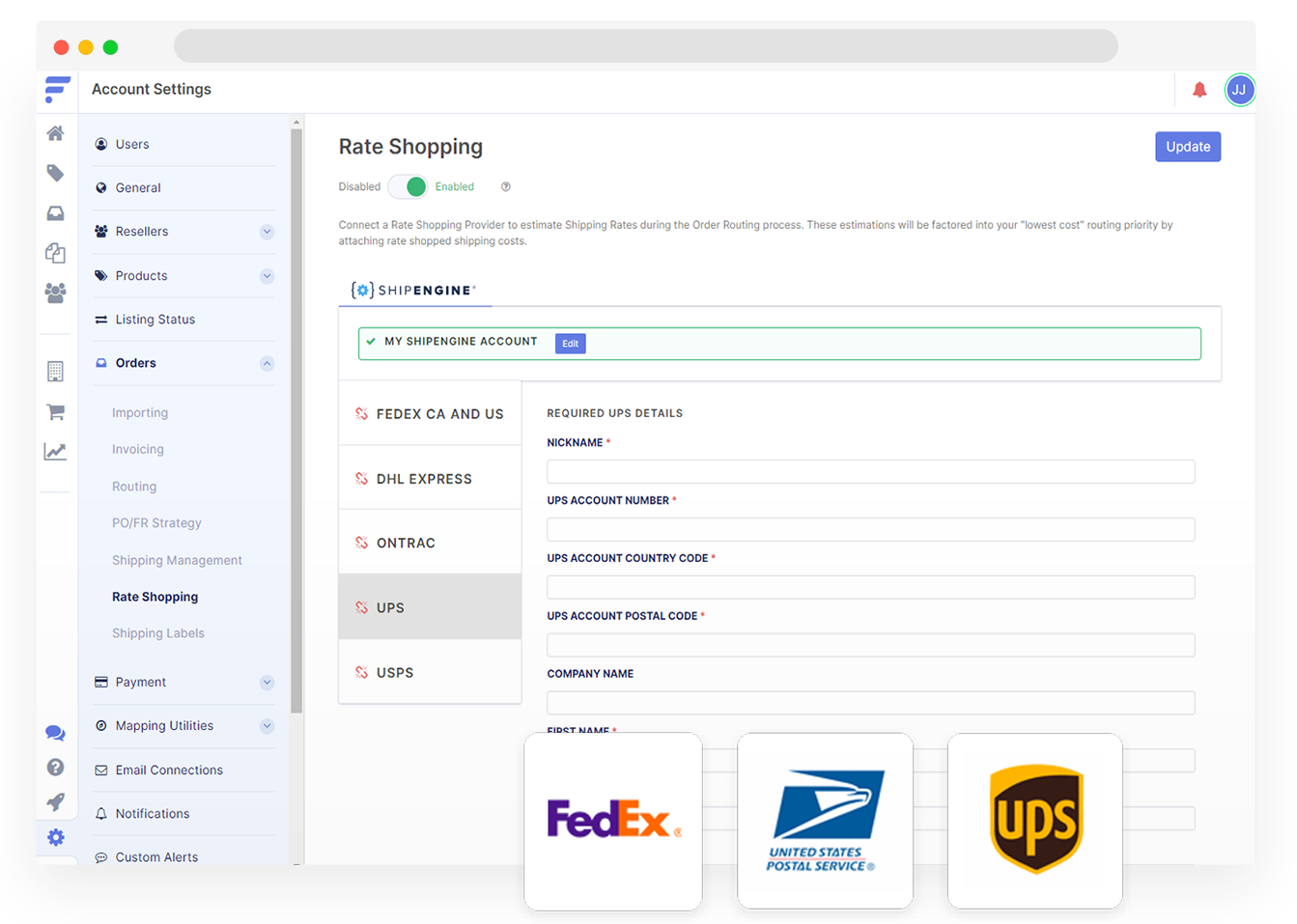Viewport: 1297px width, 924px height.
Task: Switch to the FedEx CA and US carrier tab
Action: point(430,414)
